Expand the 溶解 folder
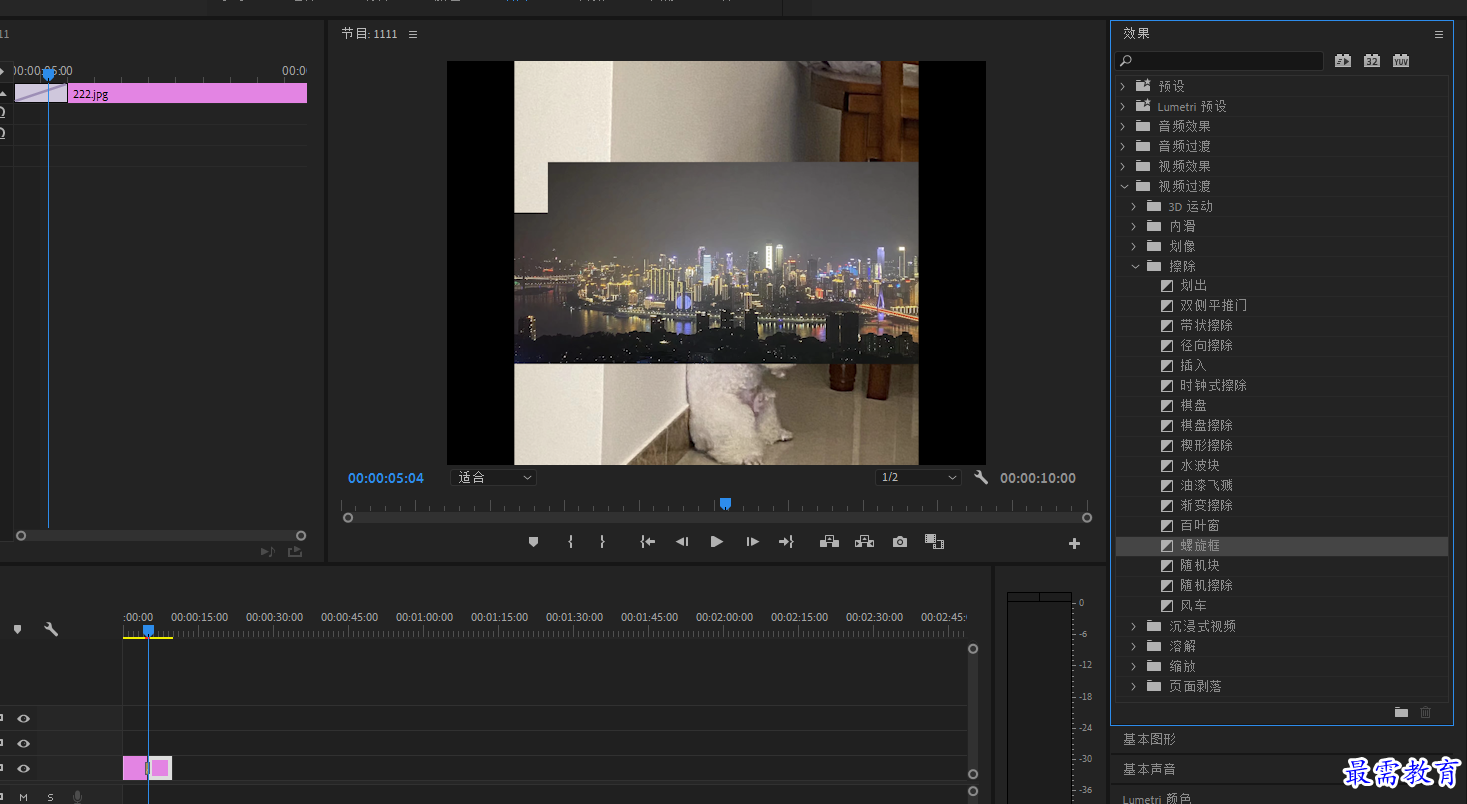 pyautogui.click(x=1134, y=646)
